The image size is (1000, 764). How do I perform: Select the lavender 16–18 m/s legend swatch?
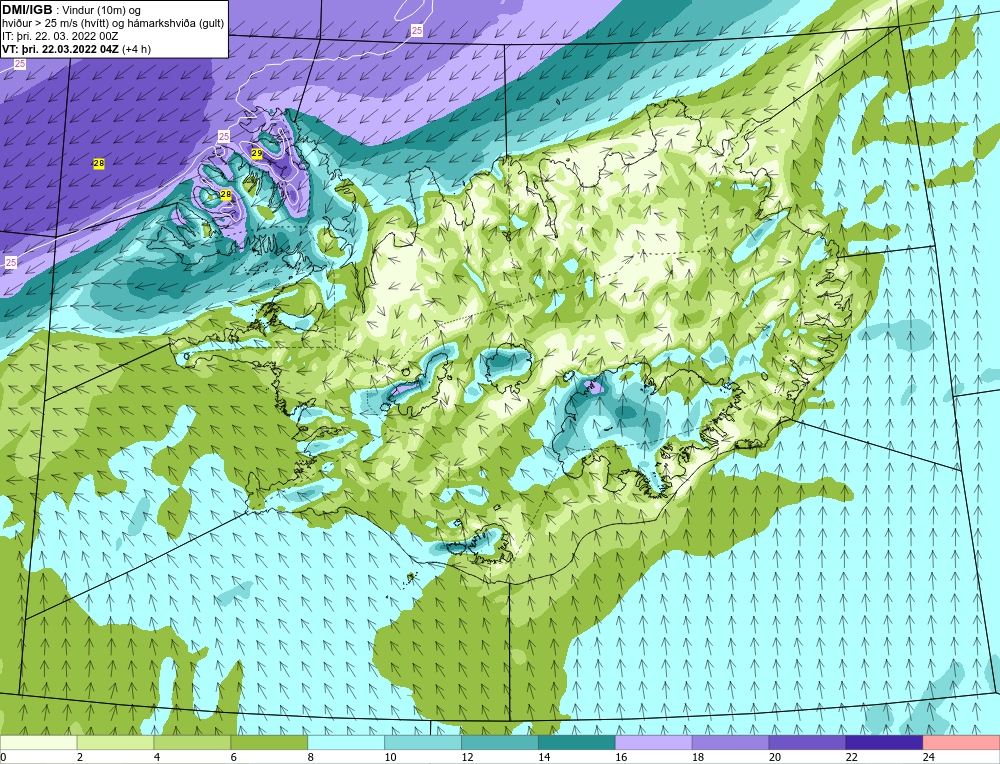(x=654, y=742)
